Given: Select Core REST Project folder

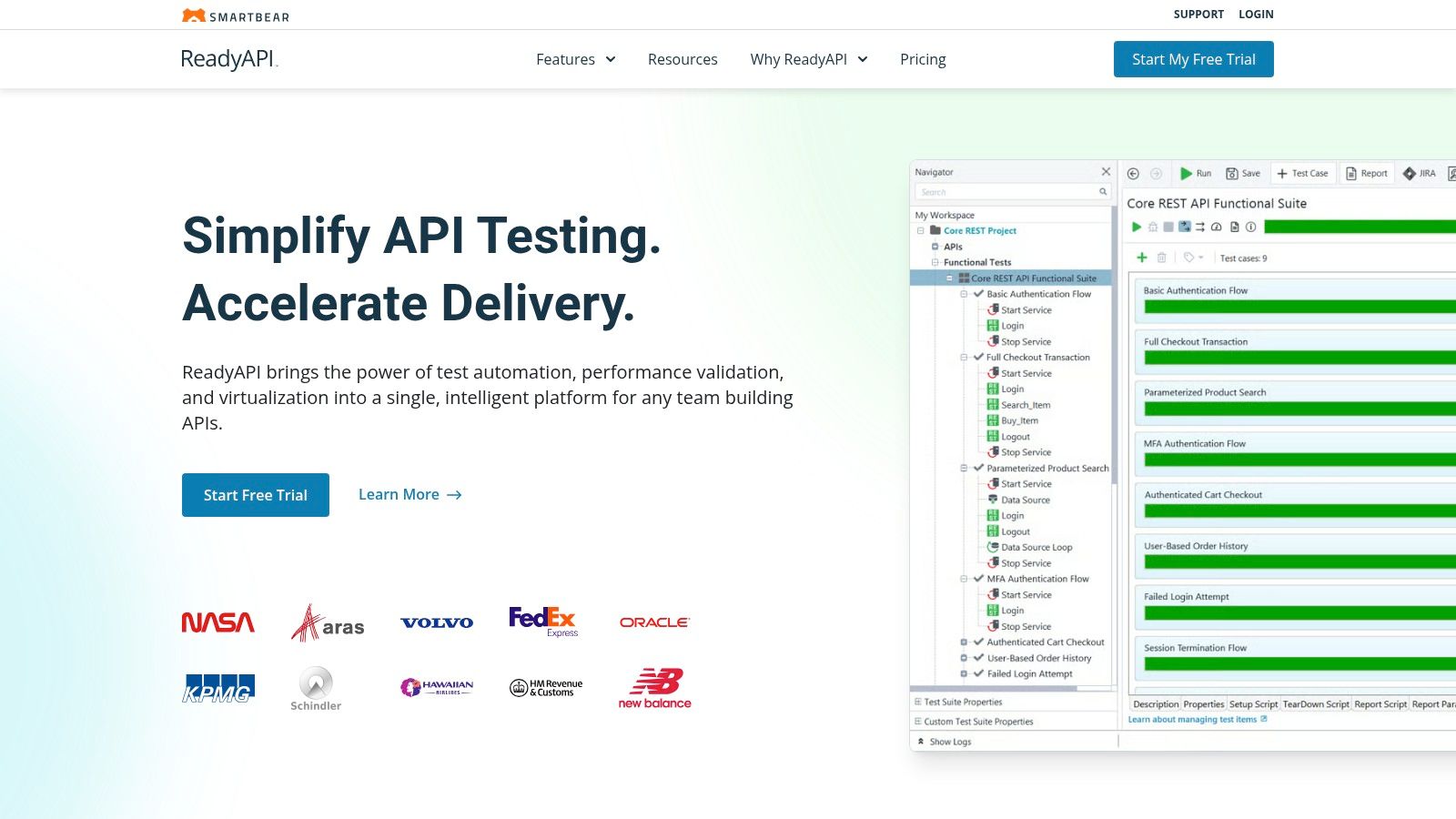Looking at the screenshot, I should click(973, 231).
